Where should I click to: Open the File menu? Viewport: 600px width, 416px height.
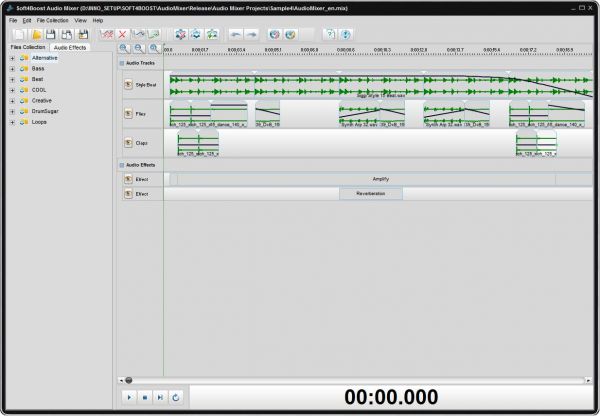point(13,20)
